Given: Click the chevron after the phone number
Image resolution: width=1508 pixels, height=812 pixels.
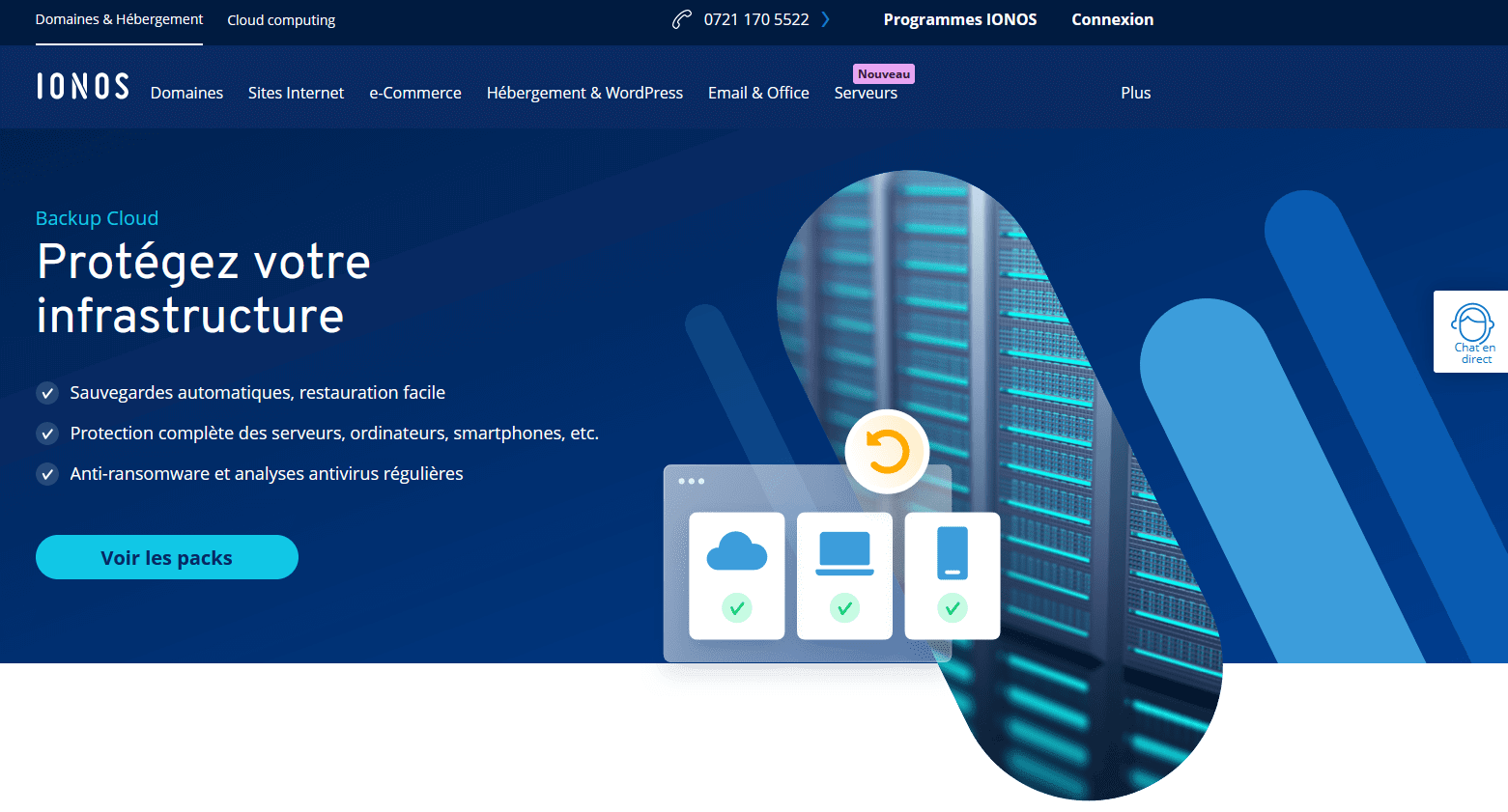Looking at the screenshot, I should tap(825, 19).
